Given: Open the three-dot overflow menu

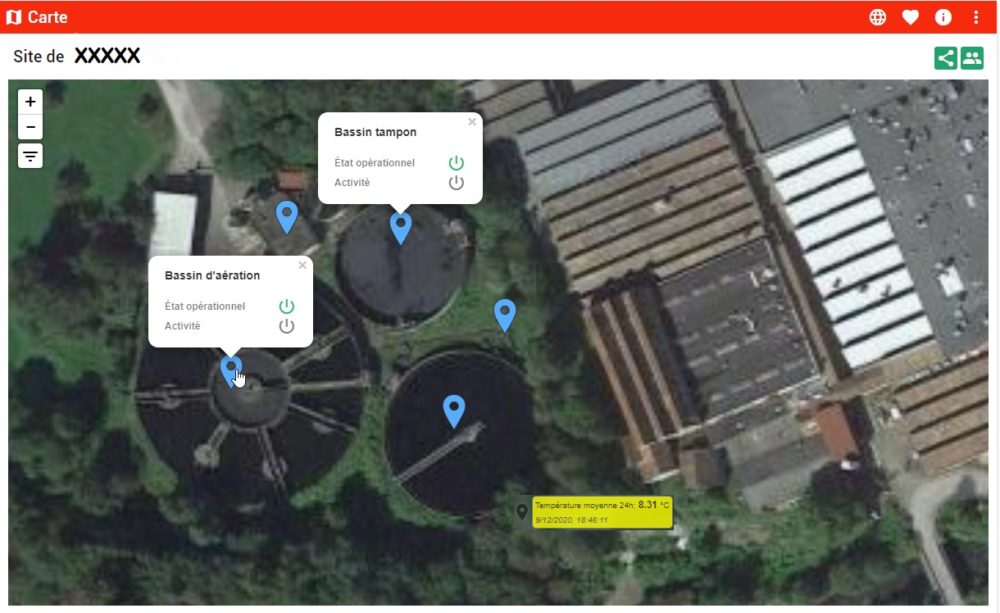Looking at the screenshot, I should [976, 17].
